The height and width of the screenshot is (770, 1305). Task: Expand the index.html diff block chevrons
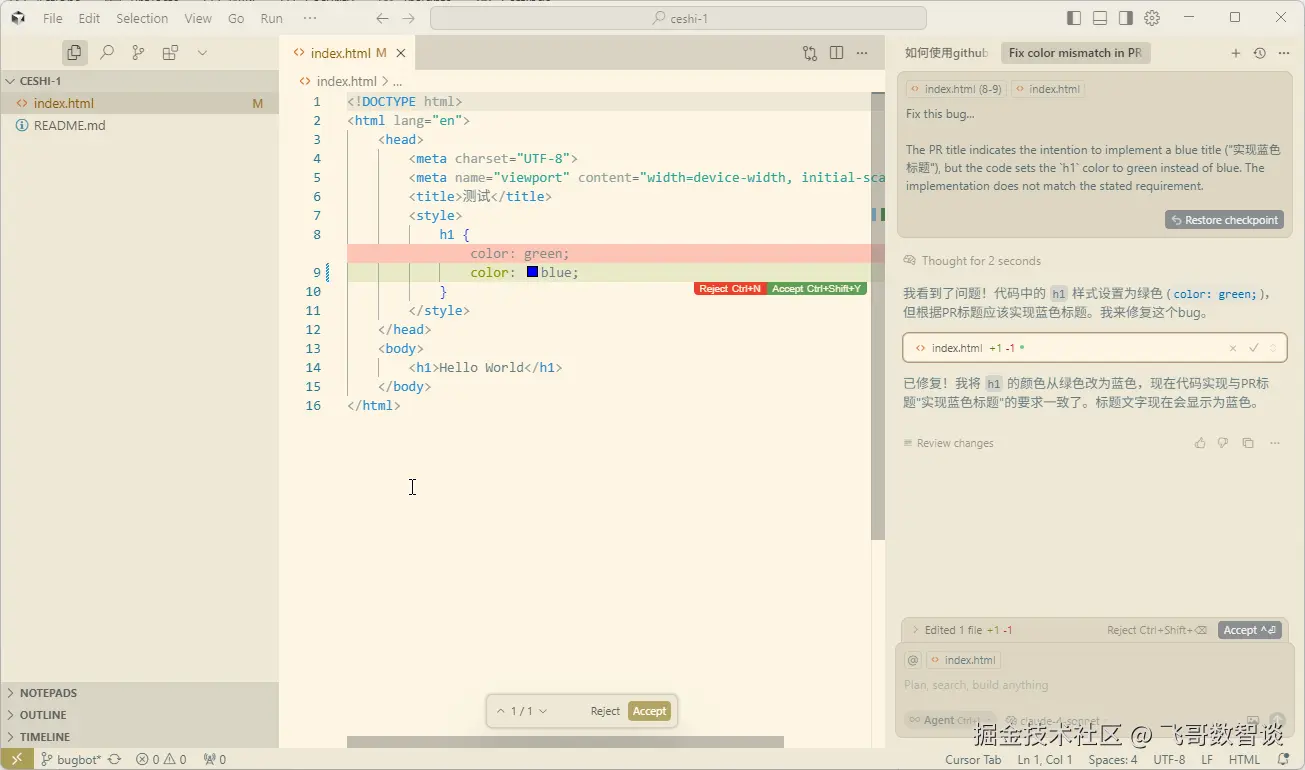(x=1273, y=348)
